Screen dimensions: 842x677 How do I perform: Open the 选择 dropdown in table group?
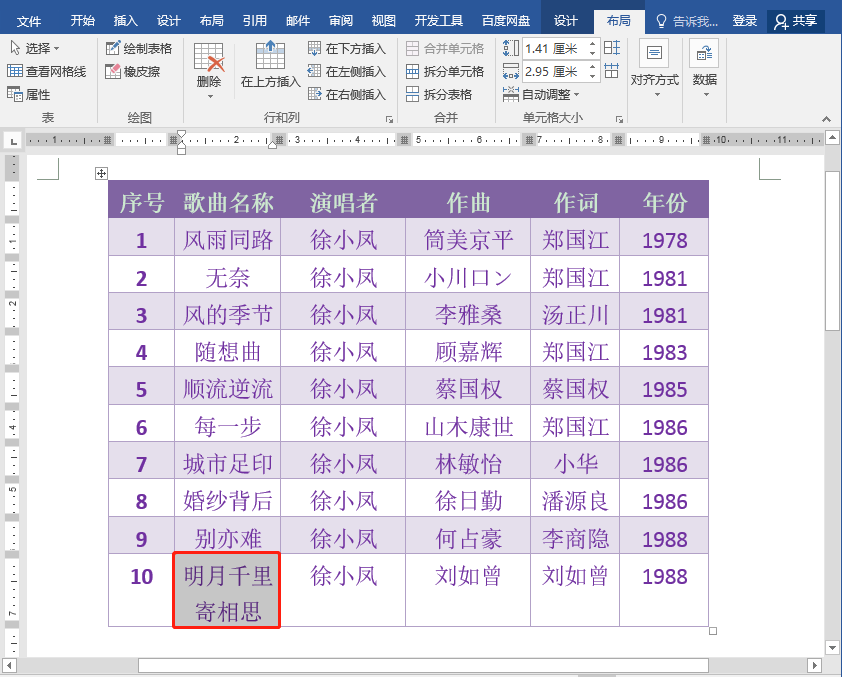pos(34,48)
